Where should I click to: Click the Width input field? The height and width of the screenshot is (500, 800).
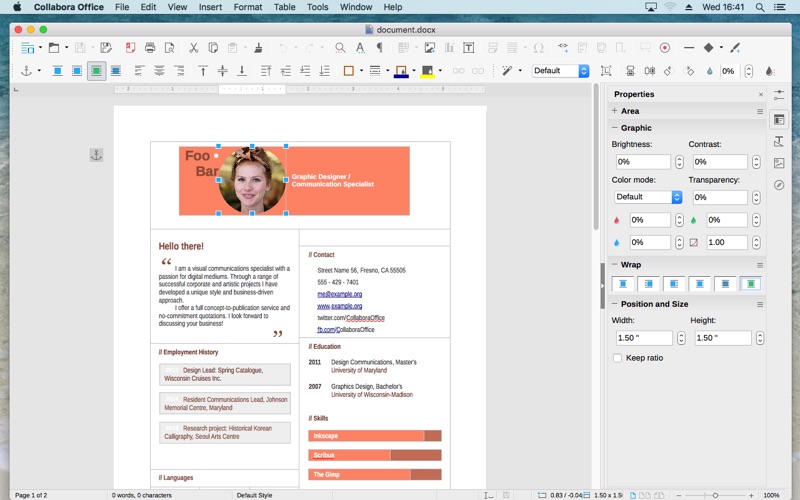[x=644, y=338]
